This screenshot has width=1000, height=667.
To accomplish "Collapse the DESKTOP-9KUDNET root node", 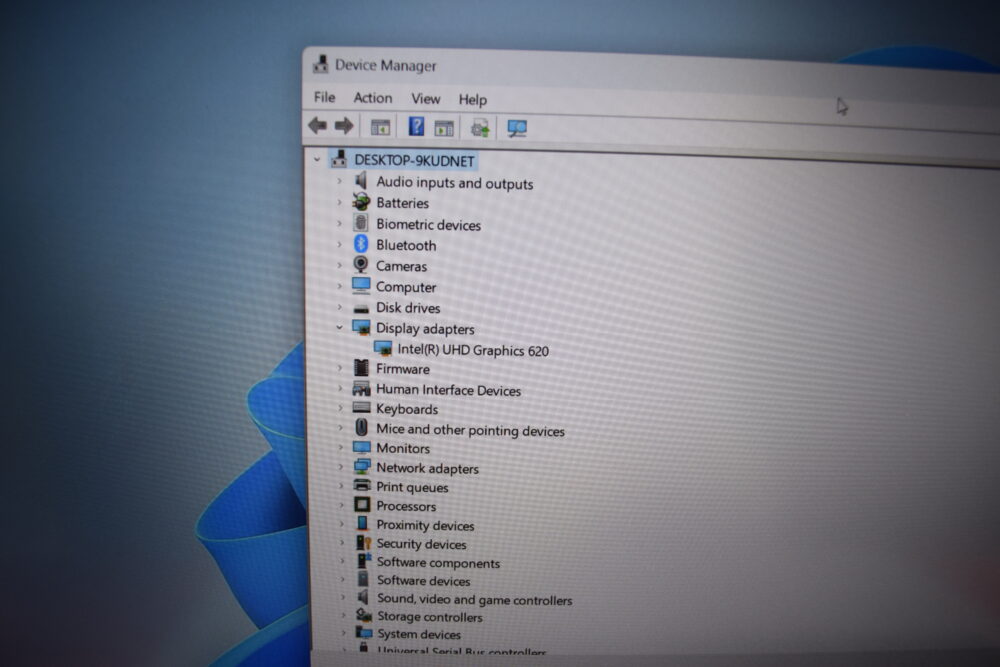I will tap(317, 159).
